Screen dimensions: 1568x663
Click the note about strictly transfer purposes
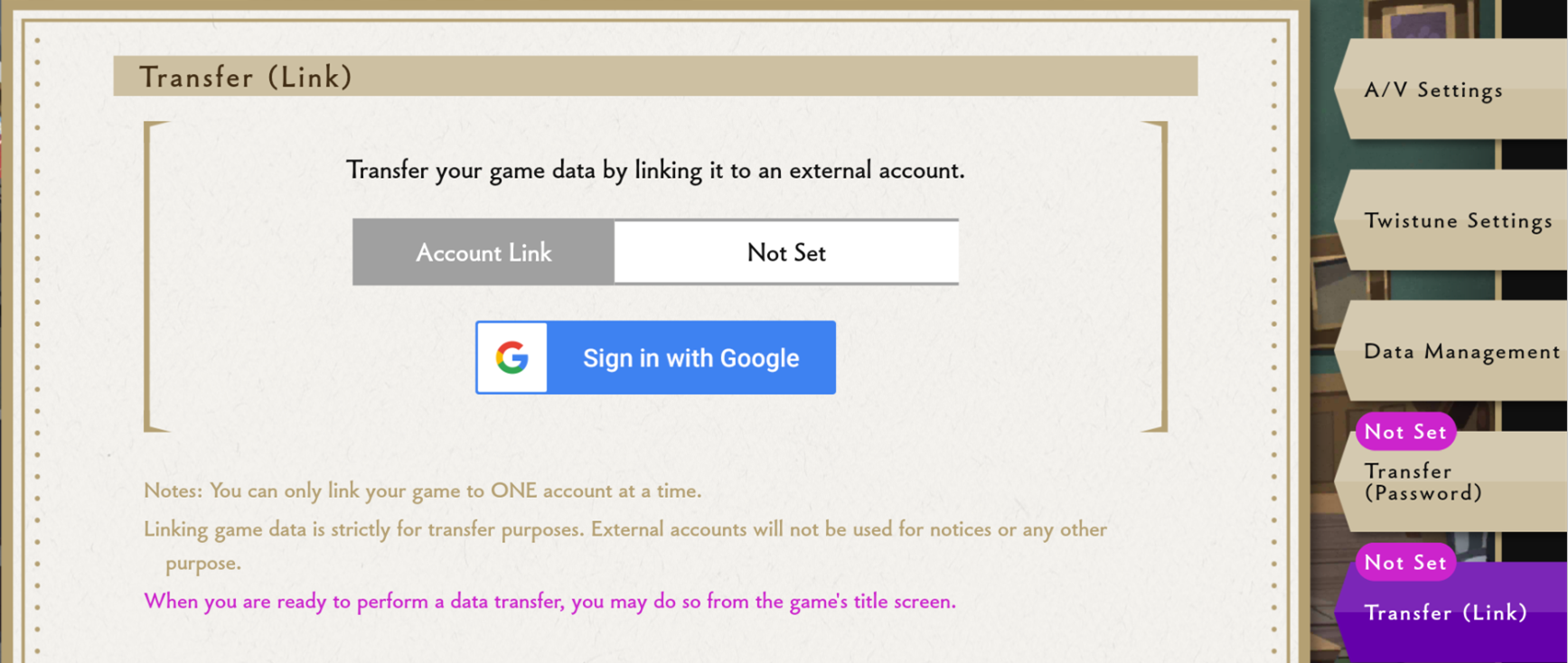coord(625,545)
